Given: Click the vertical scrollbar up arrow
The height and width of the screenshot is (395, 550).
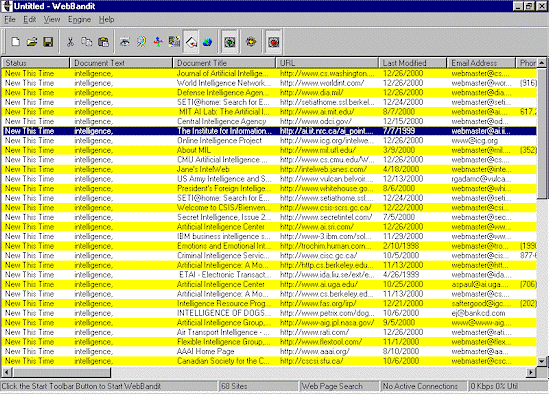Looking at the screenshot, I should (x=542, y=63).
